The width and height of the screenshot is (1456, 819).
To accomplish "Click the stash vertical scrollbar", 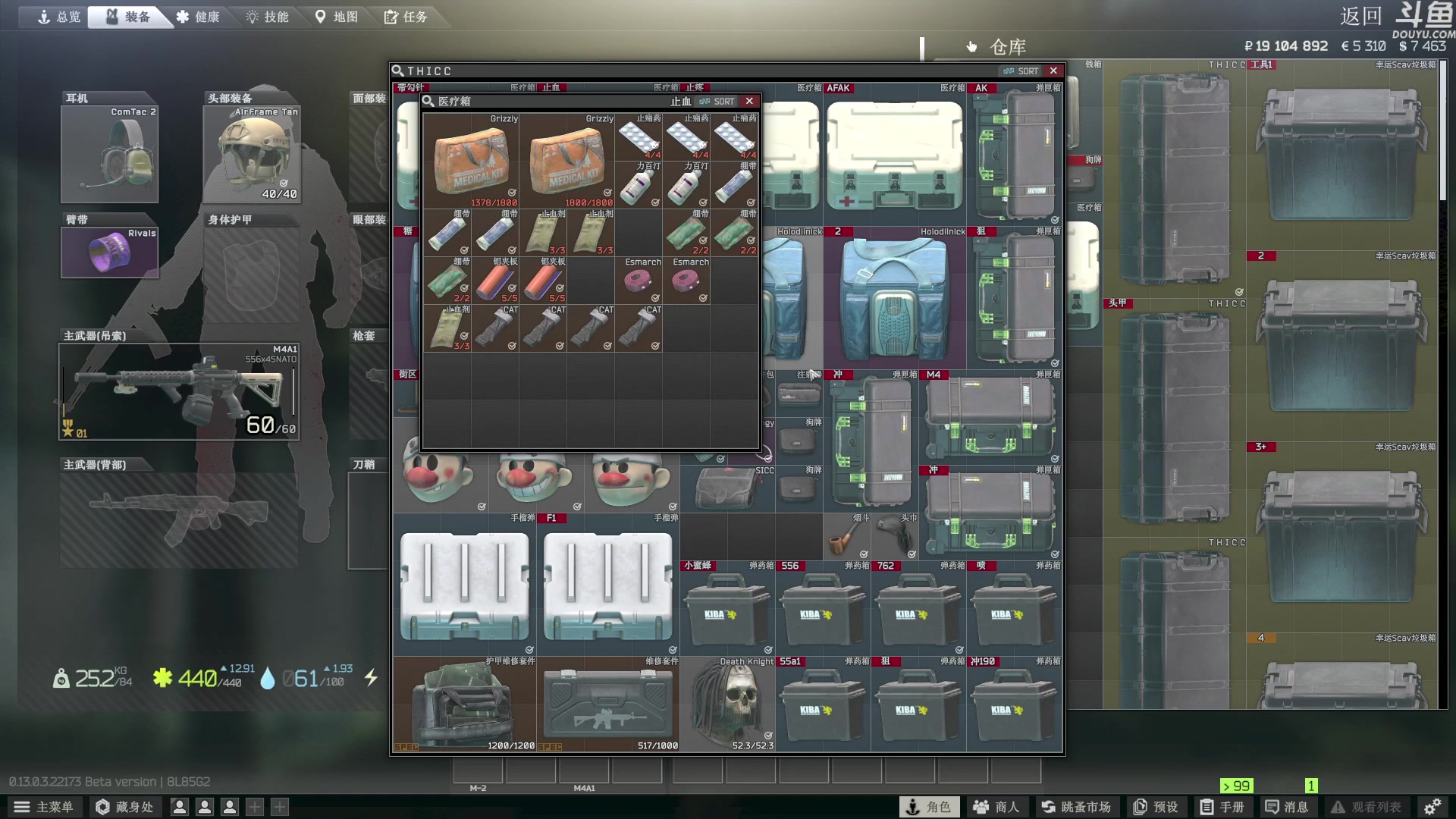I will point(1443,129).
